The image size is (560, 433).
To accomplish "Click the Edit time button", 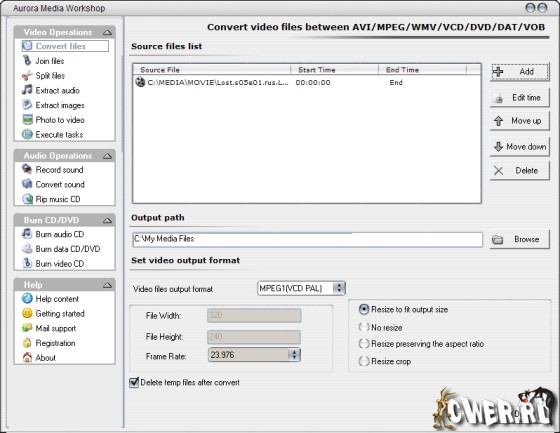I will 520,98.
